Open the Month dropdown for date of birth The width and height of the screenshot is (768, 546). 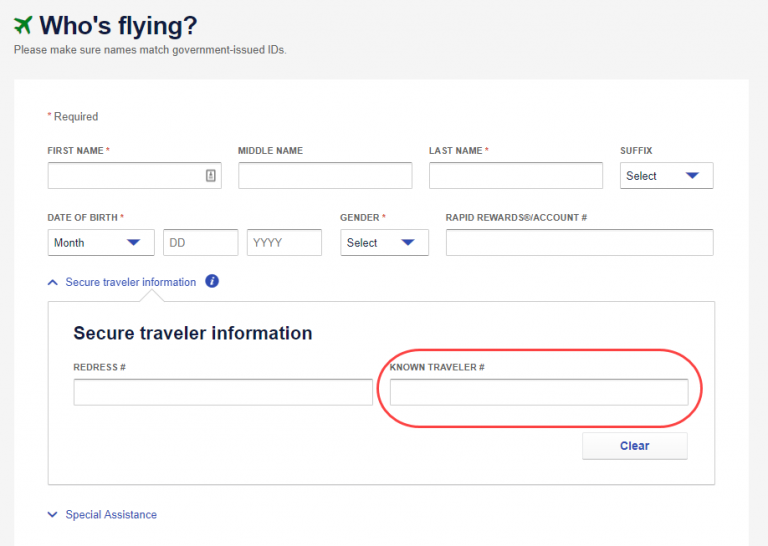[x=100, y=243]
